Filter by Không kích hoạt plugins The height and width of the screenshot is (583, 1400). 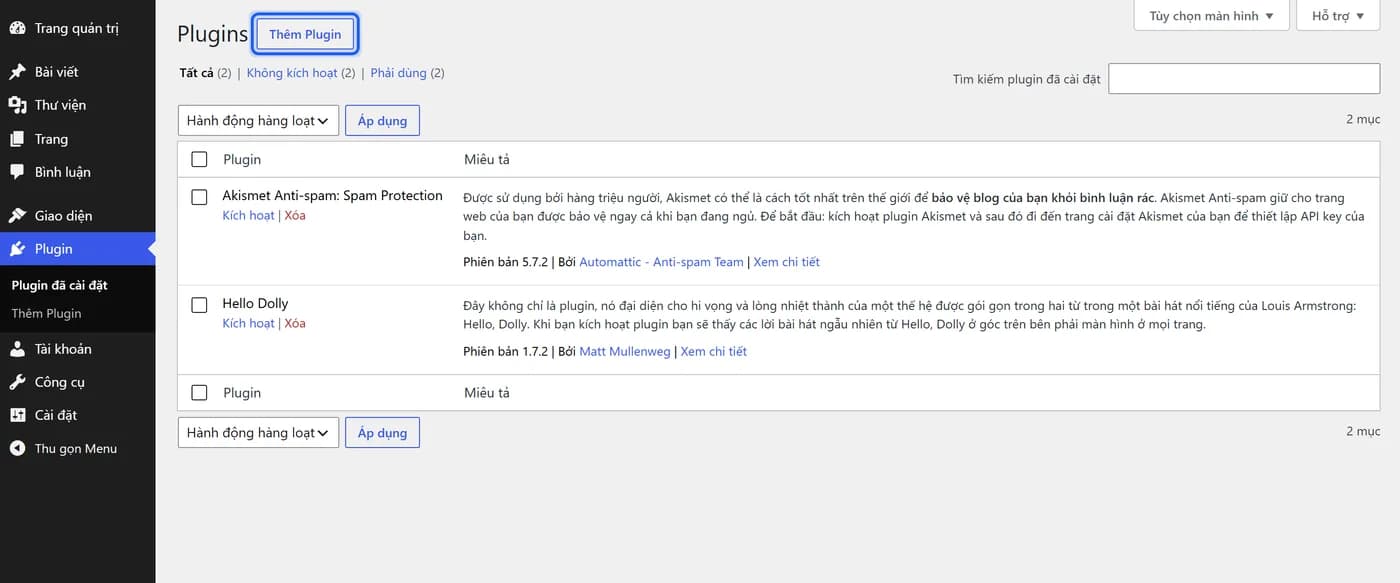(292, 73)
